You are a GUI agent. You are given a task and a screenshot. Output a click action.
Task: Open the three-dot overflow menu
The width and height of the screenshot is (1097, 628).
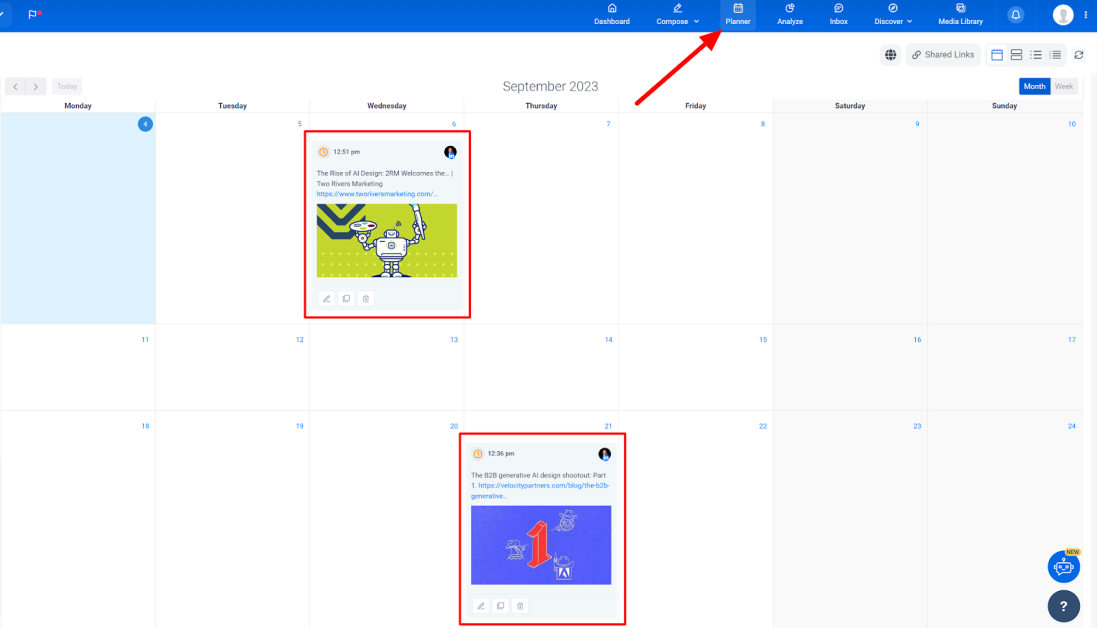(x=1085, y=14)
